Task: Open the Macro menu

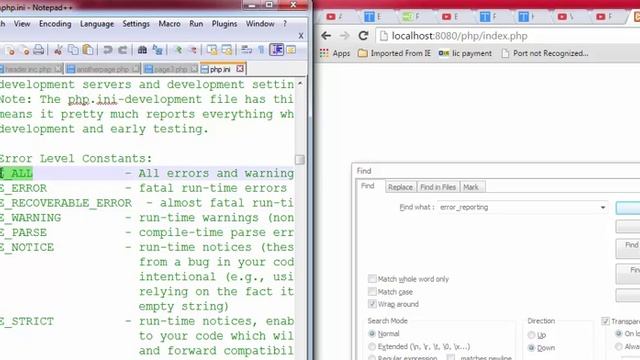Action: (x=169, y=24)
